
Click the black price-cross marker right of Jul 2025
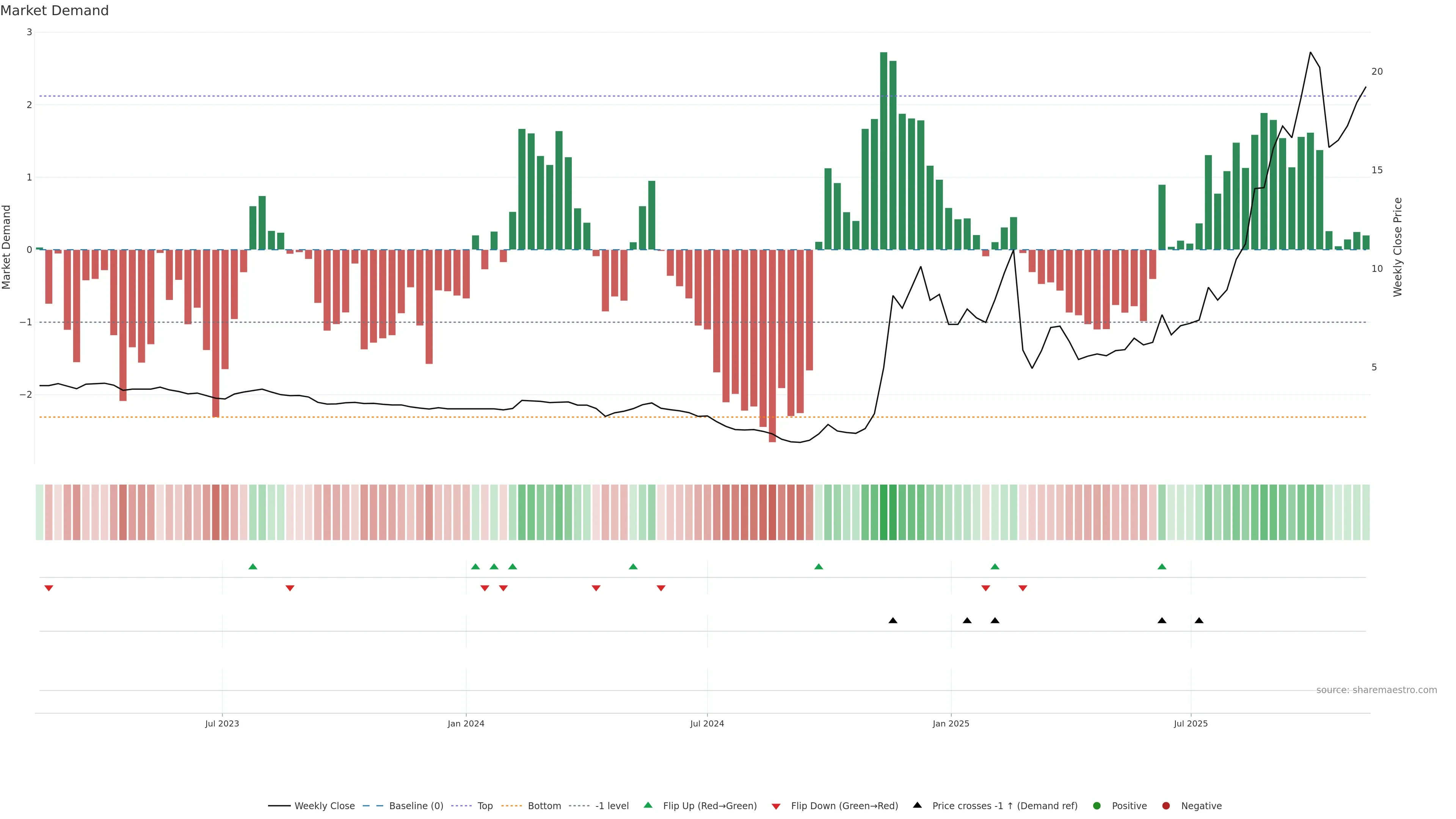pos(1199,621)
